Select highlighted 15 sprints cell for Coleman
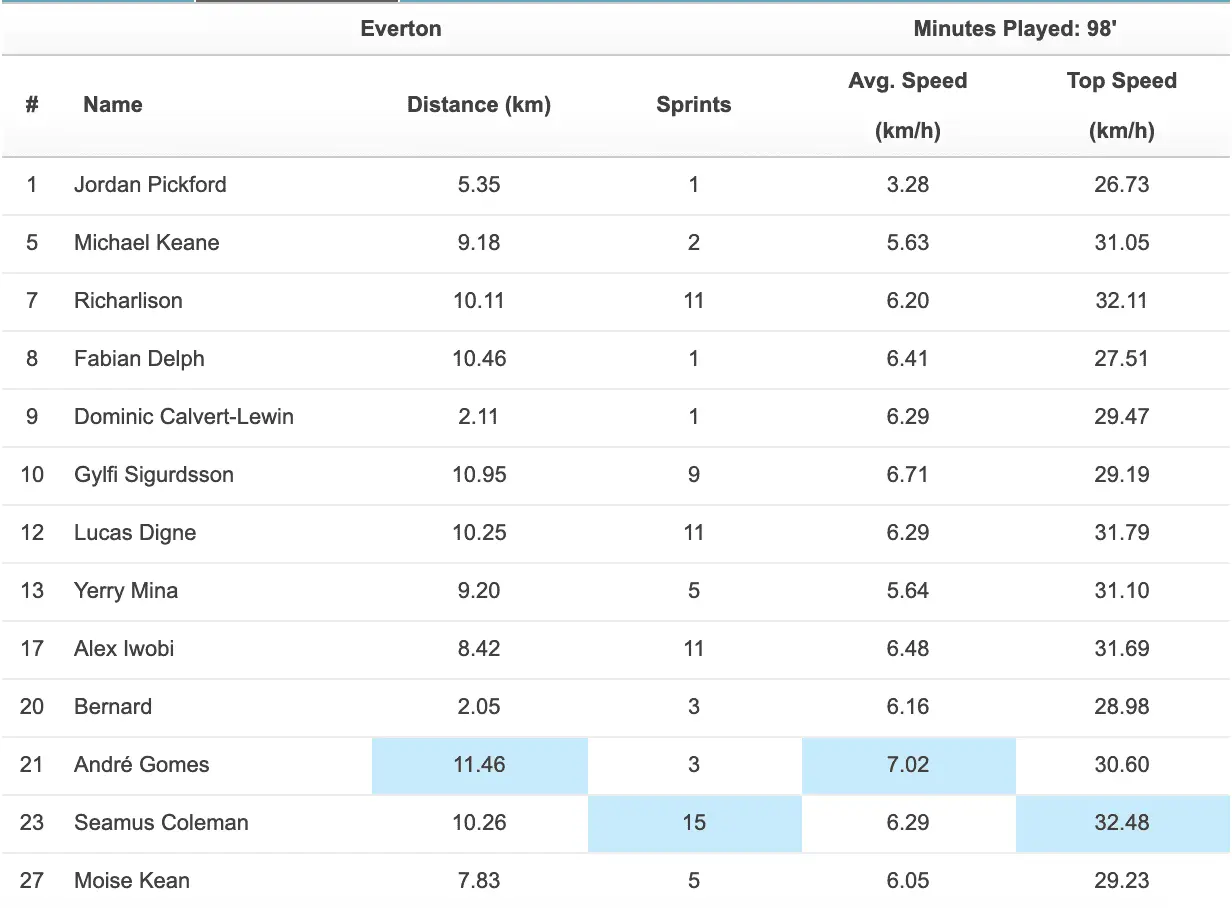Screen dimensions: 1232x908 (694, 823)
